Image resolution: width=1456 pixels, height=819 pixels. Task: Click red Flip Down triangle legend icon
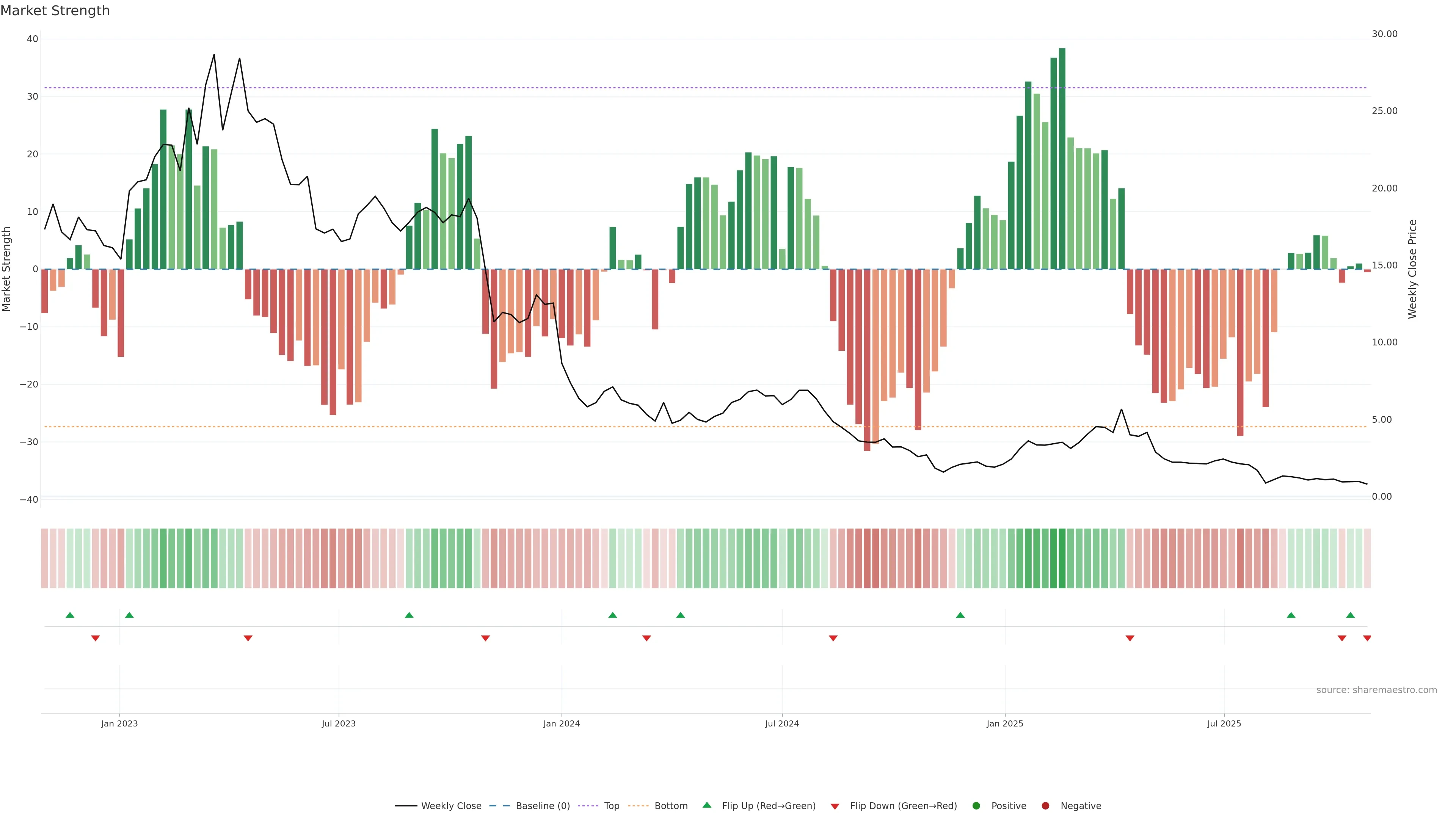coord(835,806)
